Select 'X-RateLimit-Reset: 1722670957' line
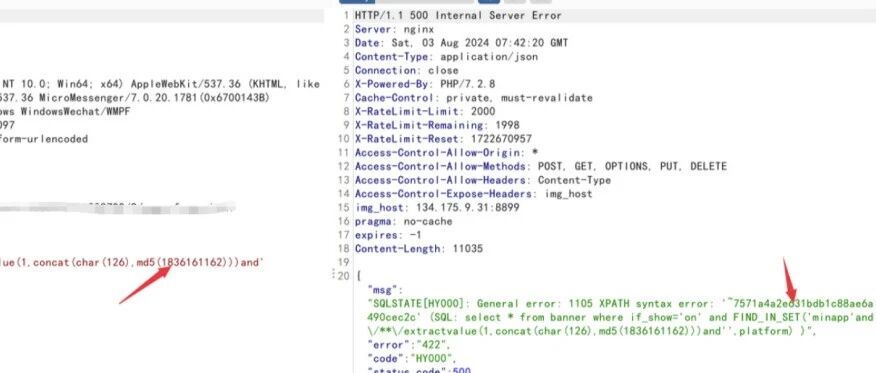 443,139
